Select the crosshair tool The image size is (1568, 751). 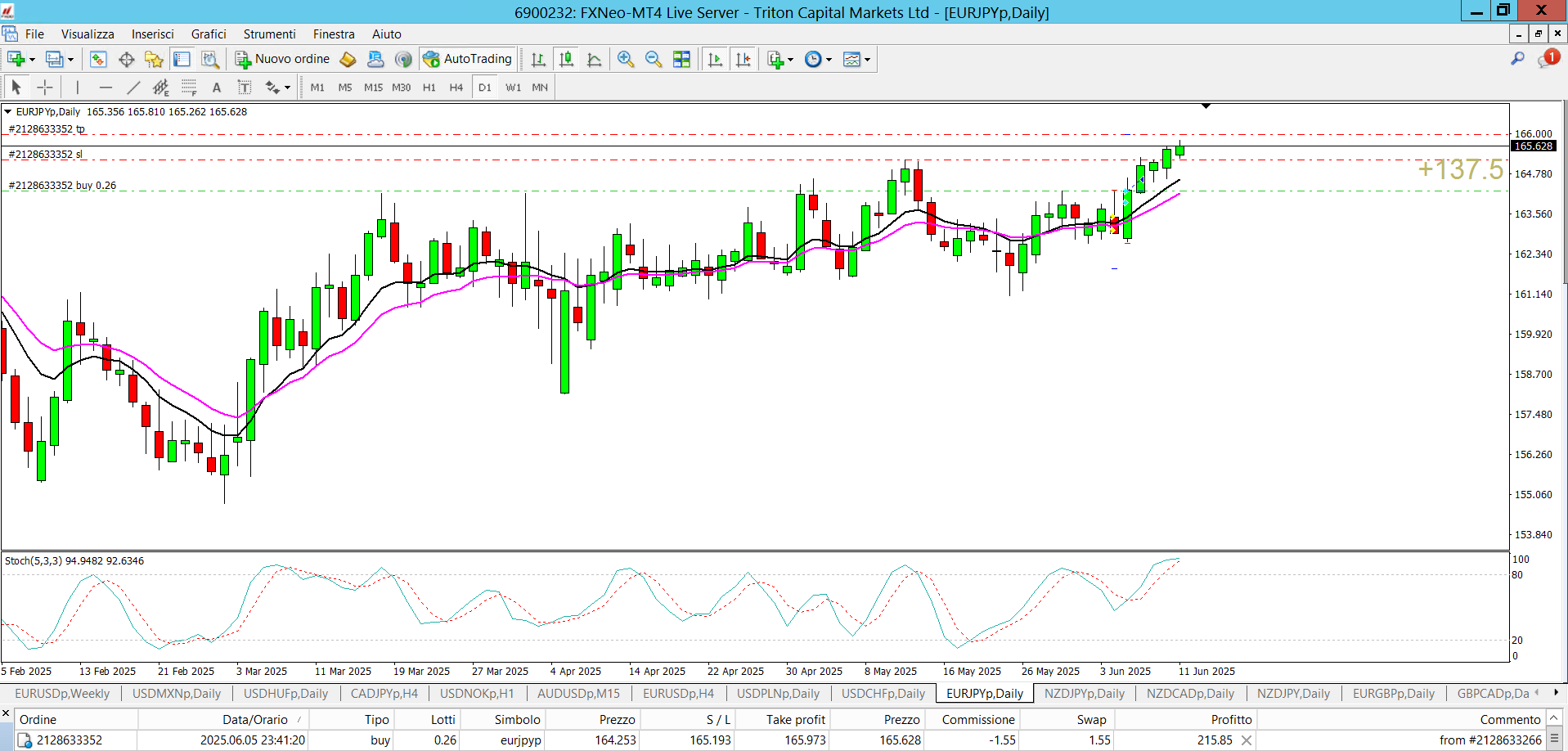pyautogui.click(x=45, y=87)
